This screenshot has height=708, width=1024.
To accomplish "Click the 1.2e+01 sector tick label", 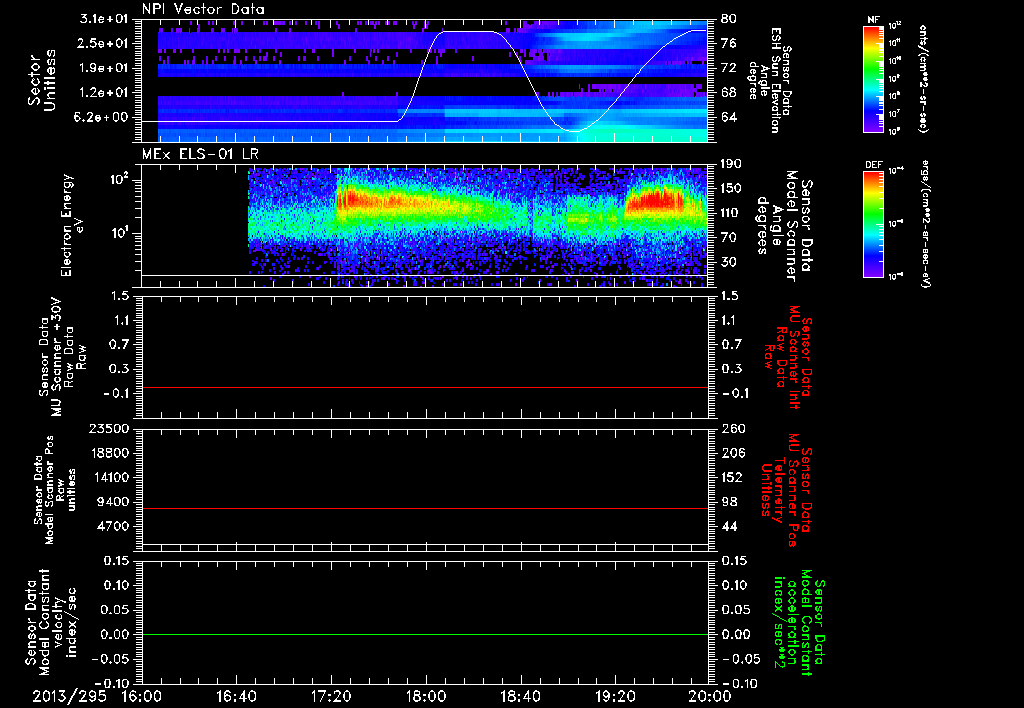I will tap(106, 93).
